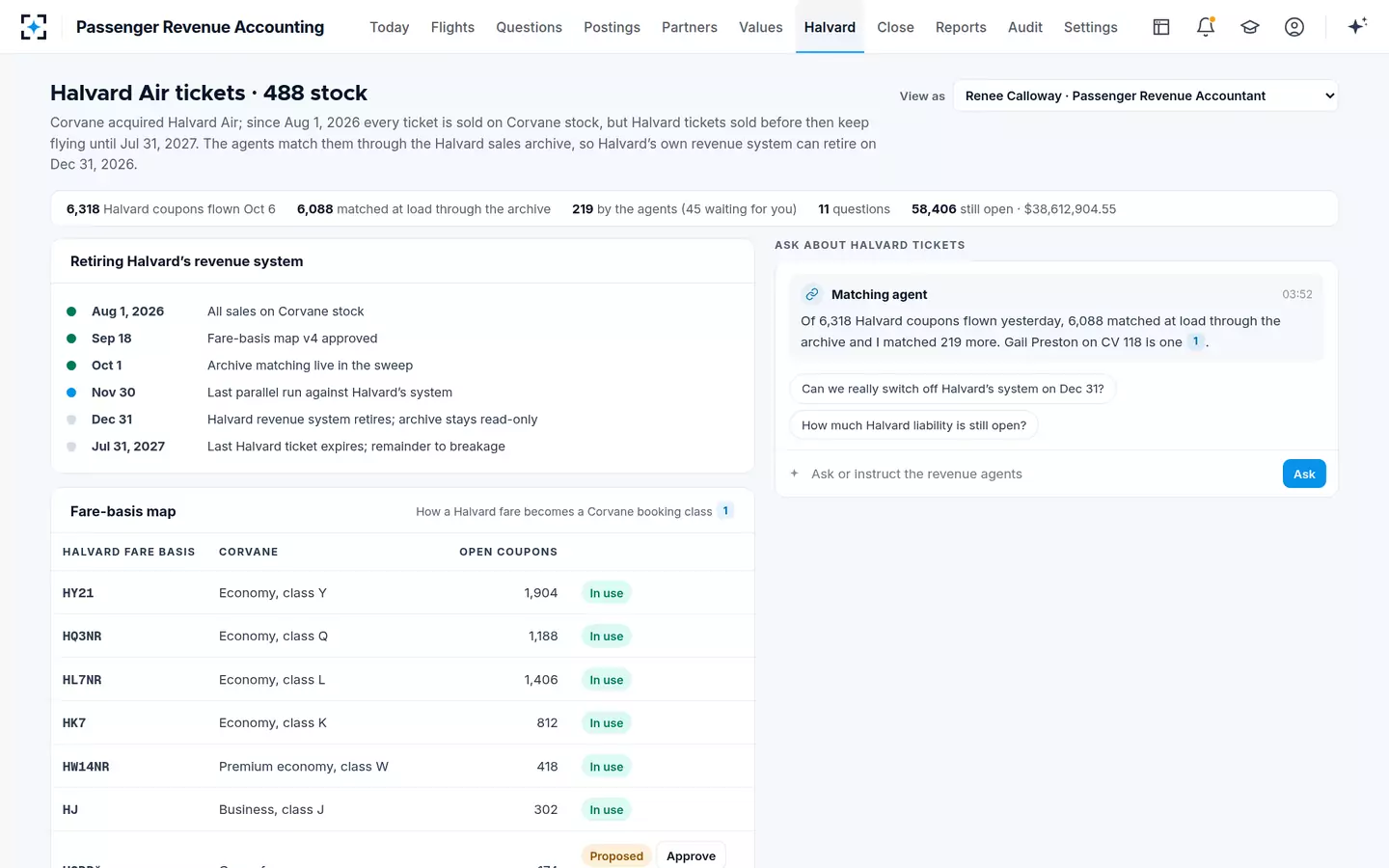Open the Reports tab
Screen dimensions: 1389x868
[x=961, y=27]
